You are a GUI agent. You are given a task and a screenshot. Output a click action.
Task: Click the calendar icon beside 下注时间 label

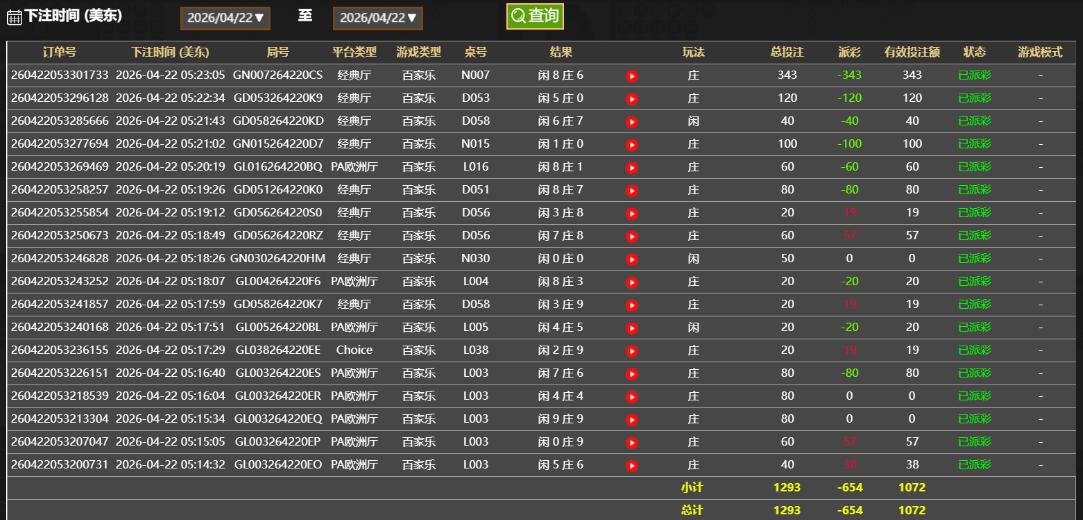tap(14, 17)
